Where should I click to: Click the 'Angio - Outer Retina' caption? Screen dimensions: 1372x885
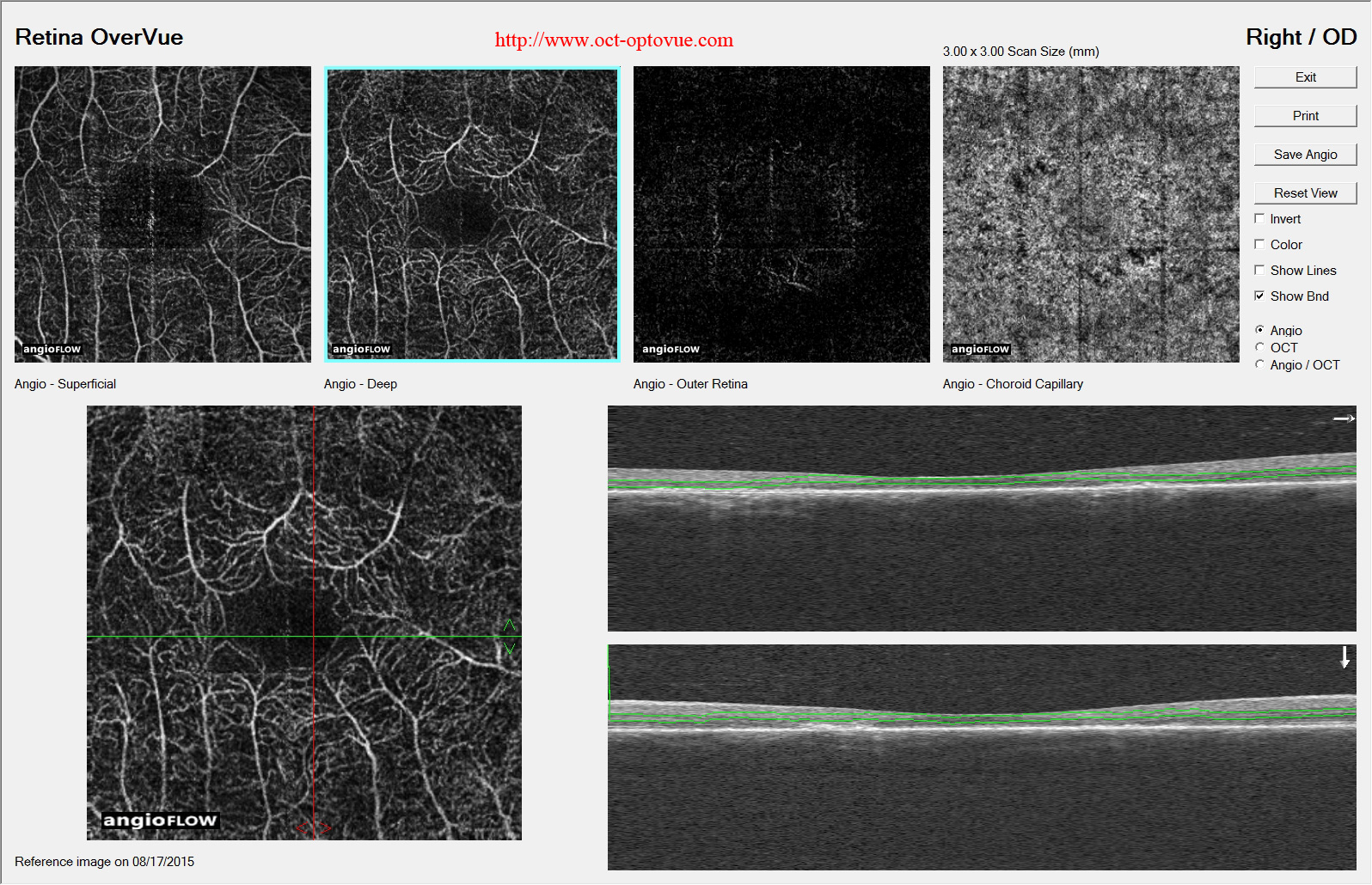click(690, 384)
